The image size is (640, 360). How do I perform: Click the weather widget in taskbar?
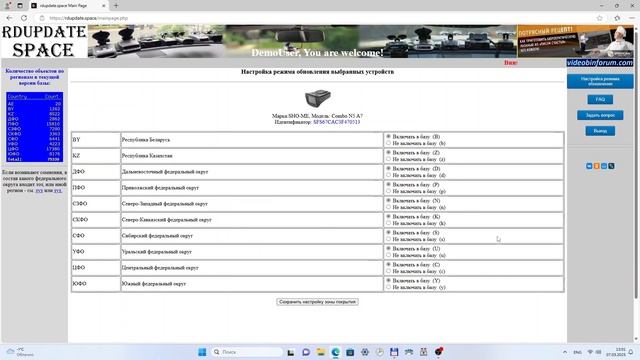pyautogui.click(x=20, y=352)
